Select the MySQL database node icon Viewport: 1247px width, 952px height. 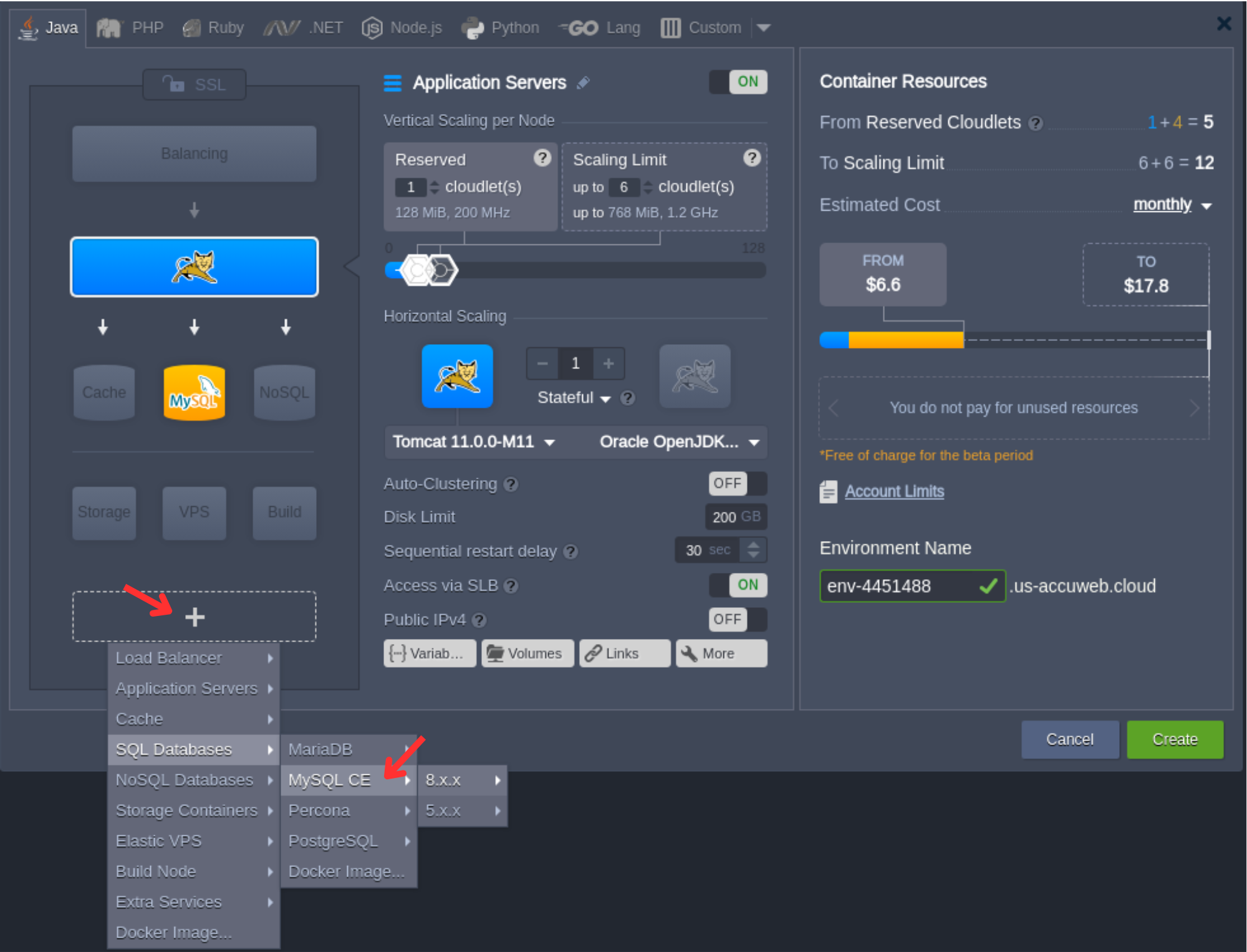[x=194, y=392]
